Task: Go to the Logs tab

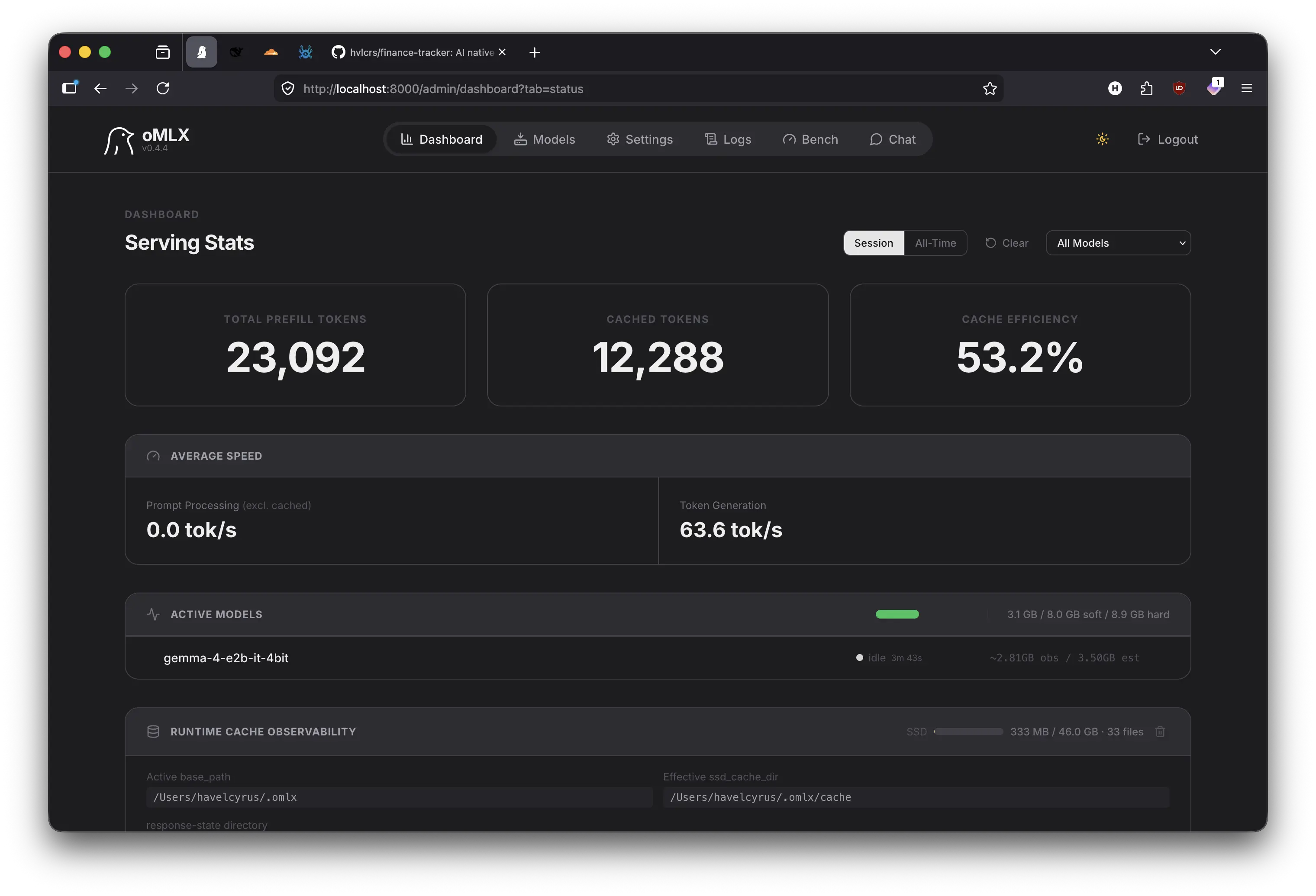Action: click(728, 139)
